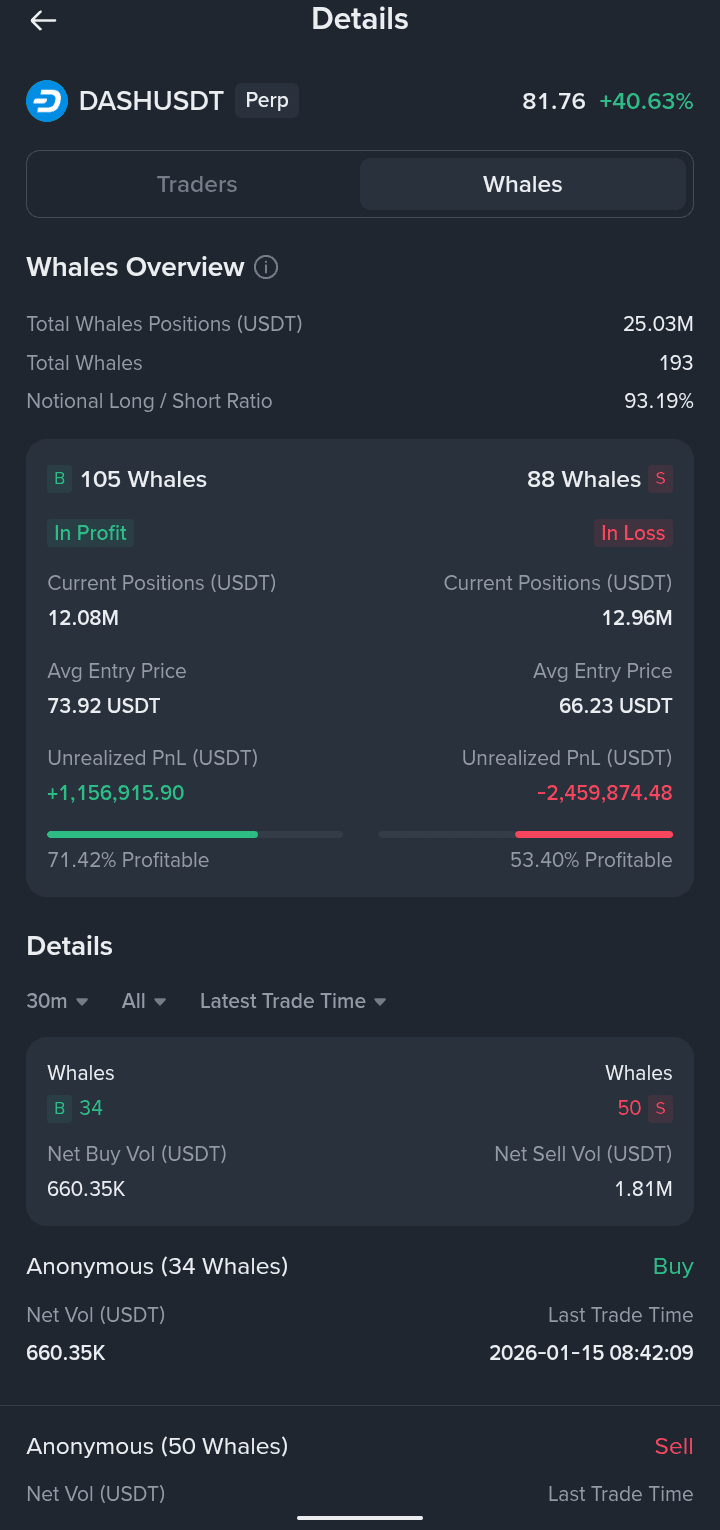The width and height of the screenshot is (720, 1530).
Task: Switch to the Whales tab
Action: (523, 184)
